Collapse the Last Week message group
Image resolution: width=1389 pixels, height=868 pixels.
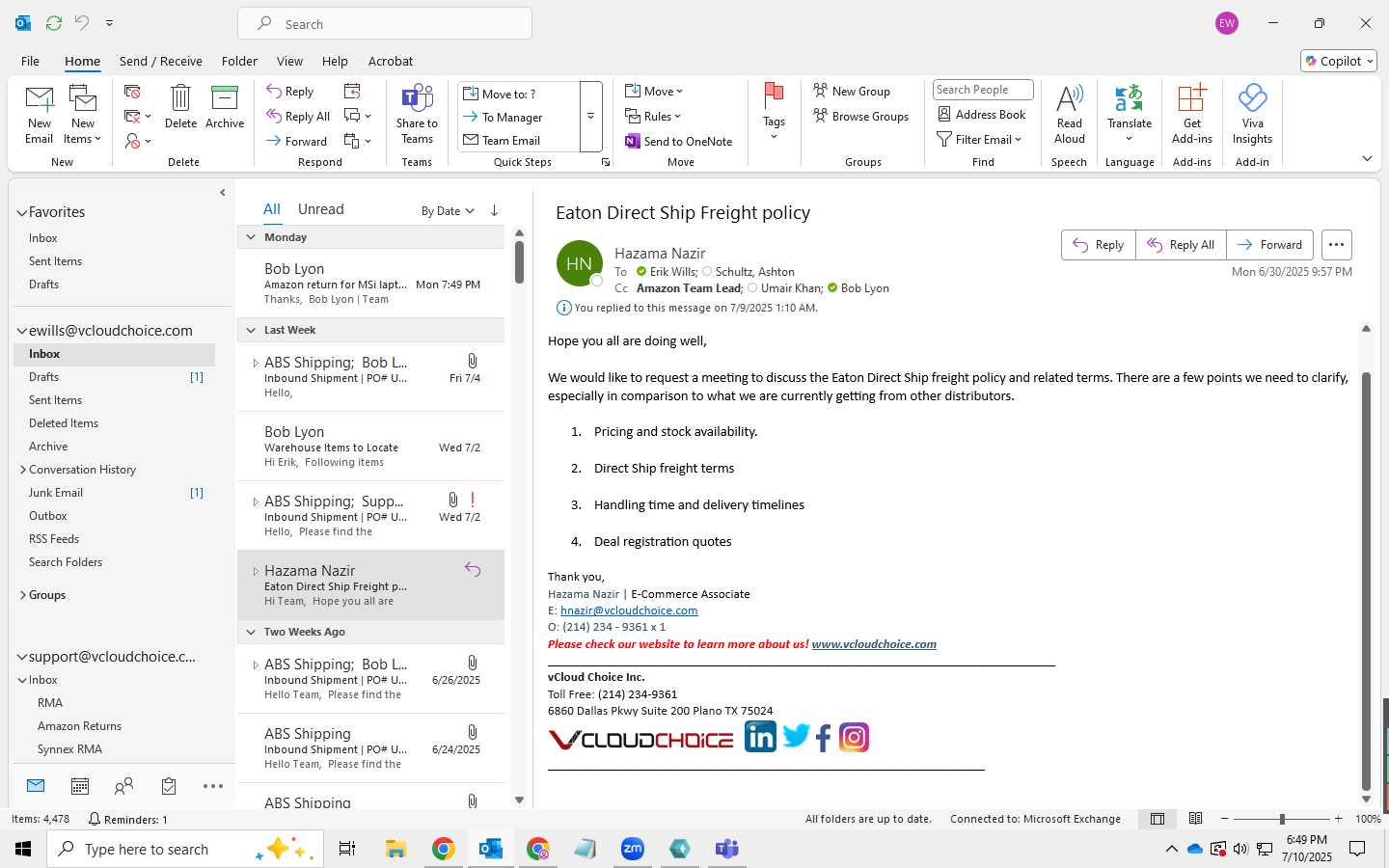click(x=251, y=330)
